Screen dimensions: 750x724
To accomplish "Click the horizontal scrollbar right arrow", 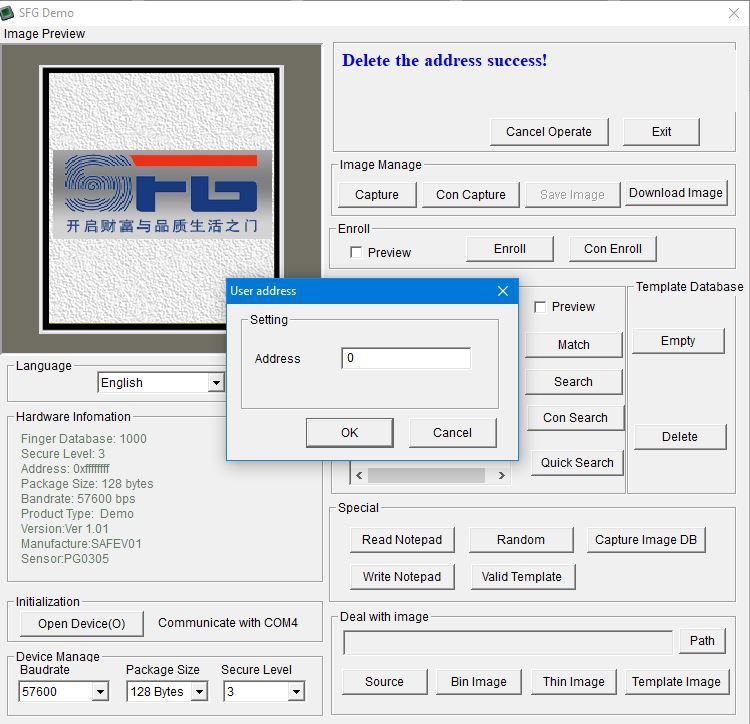I will point(501,475).
